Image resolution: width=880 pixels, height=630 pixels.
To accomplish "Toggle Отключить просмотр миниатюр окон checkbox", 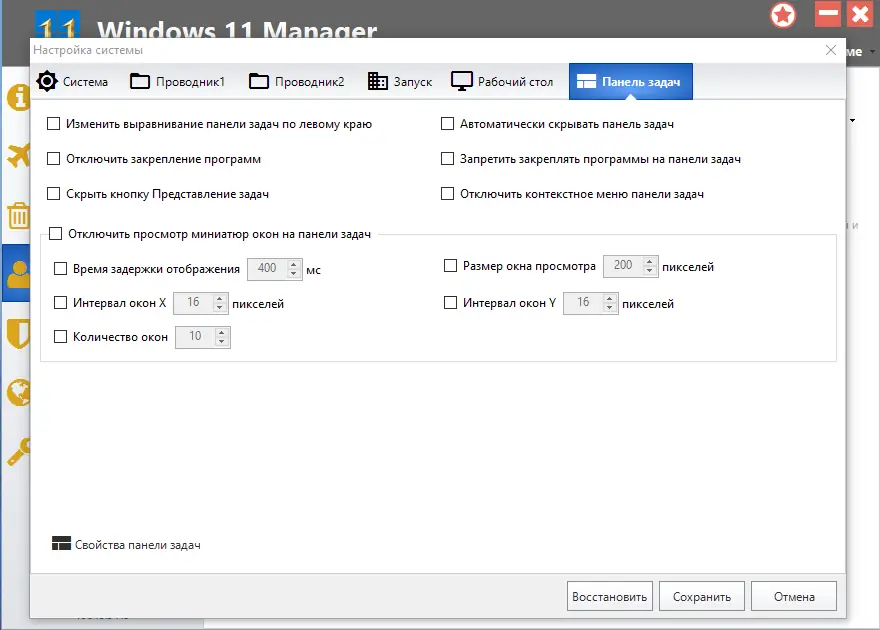I will click(x=56, y=233).
